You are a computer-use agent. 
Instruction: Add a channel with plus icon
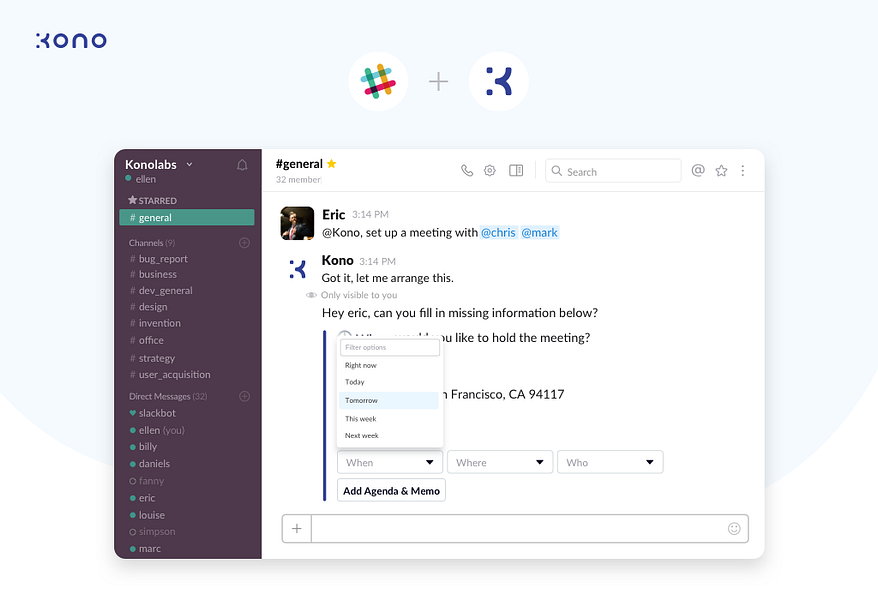(x=245, y=242)
